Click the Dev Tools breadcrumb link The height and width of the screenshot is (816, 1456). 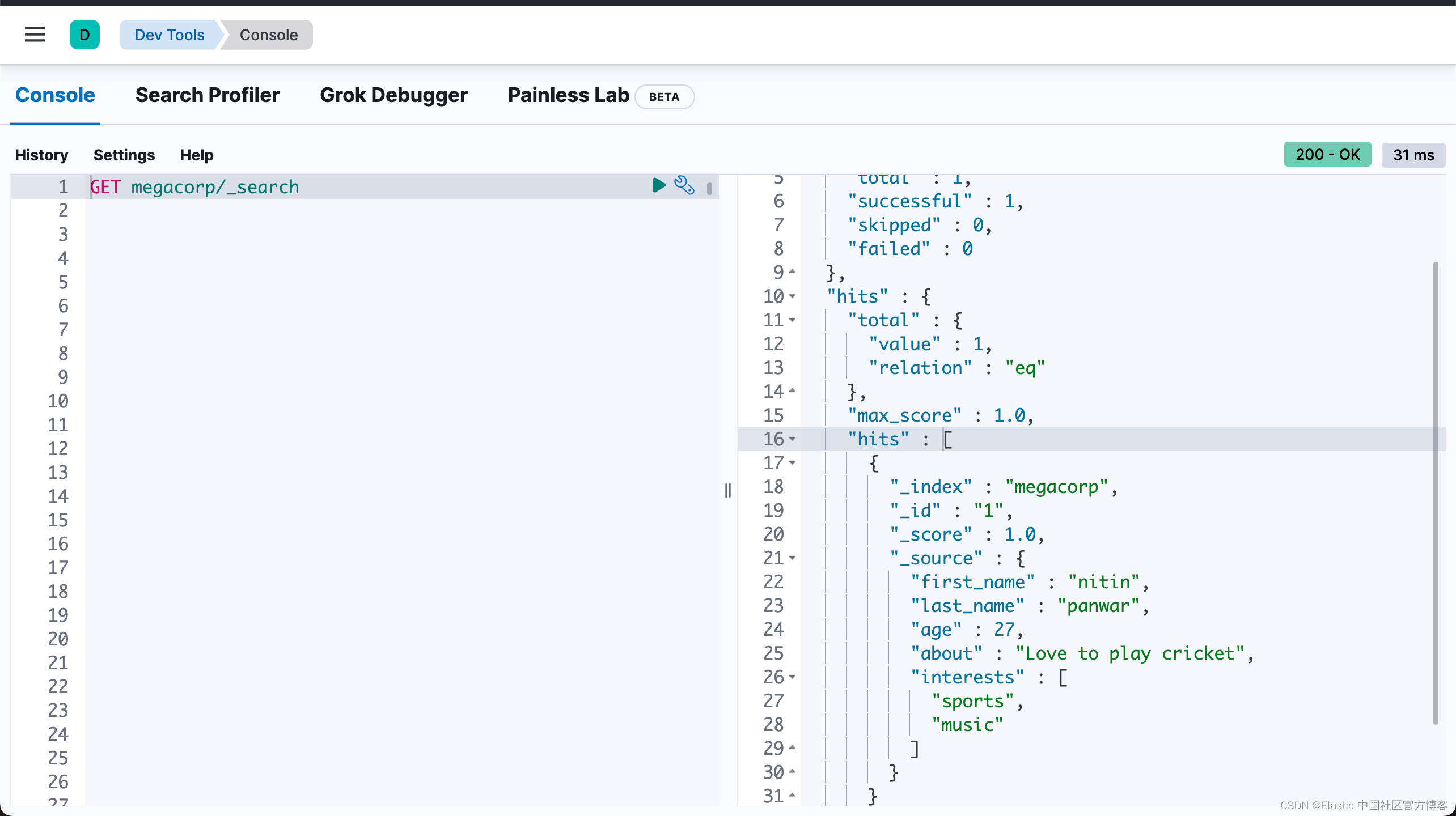pyautogui.click(x=169, y=35)
